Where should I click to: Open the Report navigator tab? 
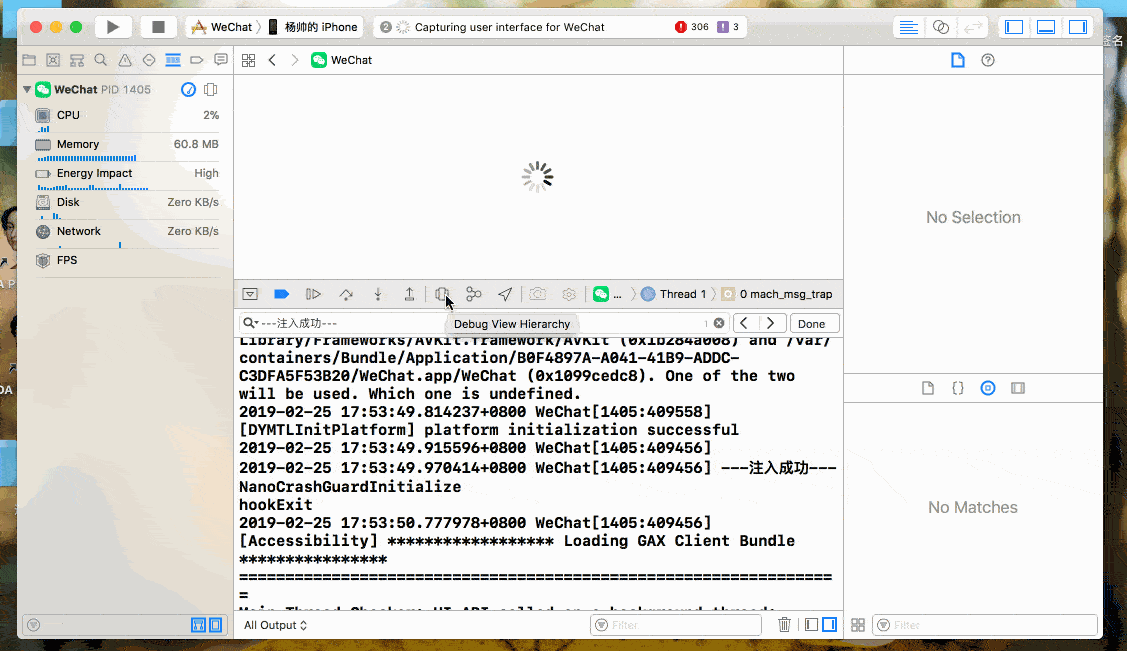(221, 60)
